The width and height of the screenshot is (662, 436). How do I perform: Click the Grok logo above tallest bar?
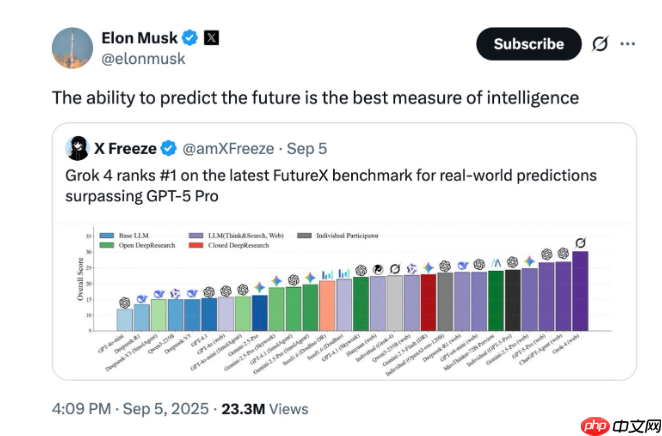581,243
